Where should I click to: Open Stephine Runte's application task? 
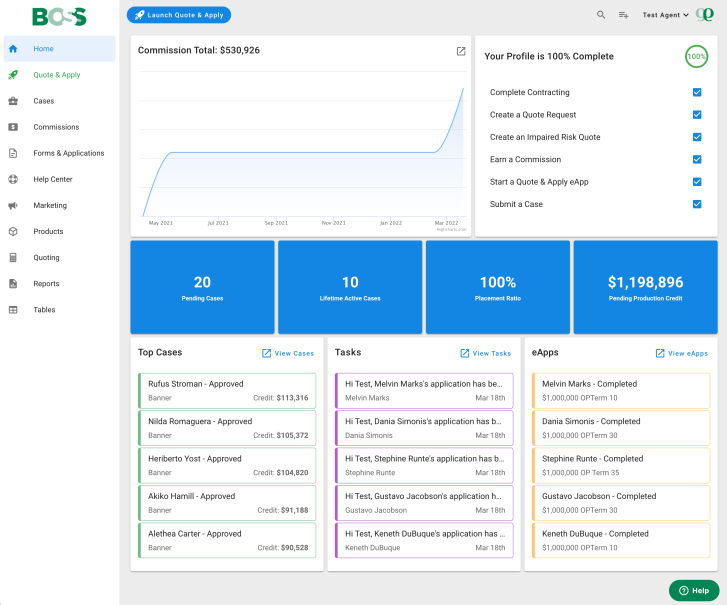click(x=424, y=465)
